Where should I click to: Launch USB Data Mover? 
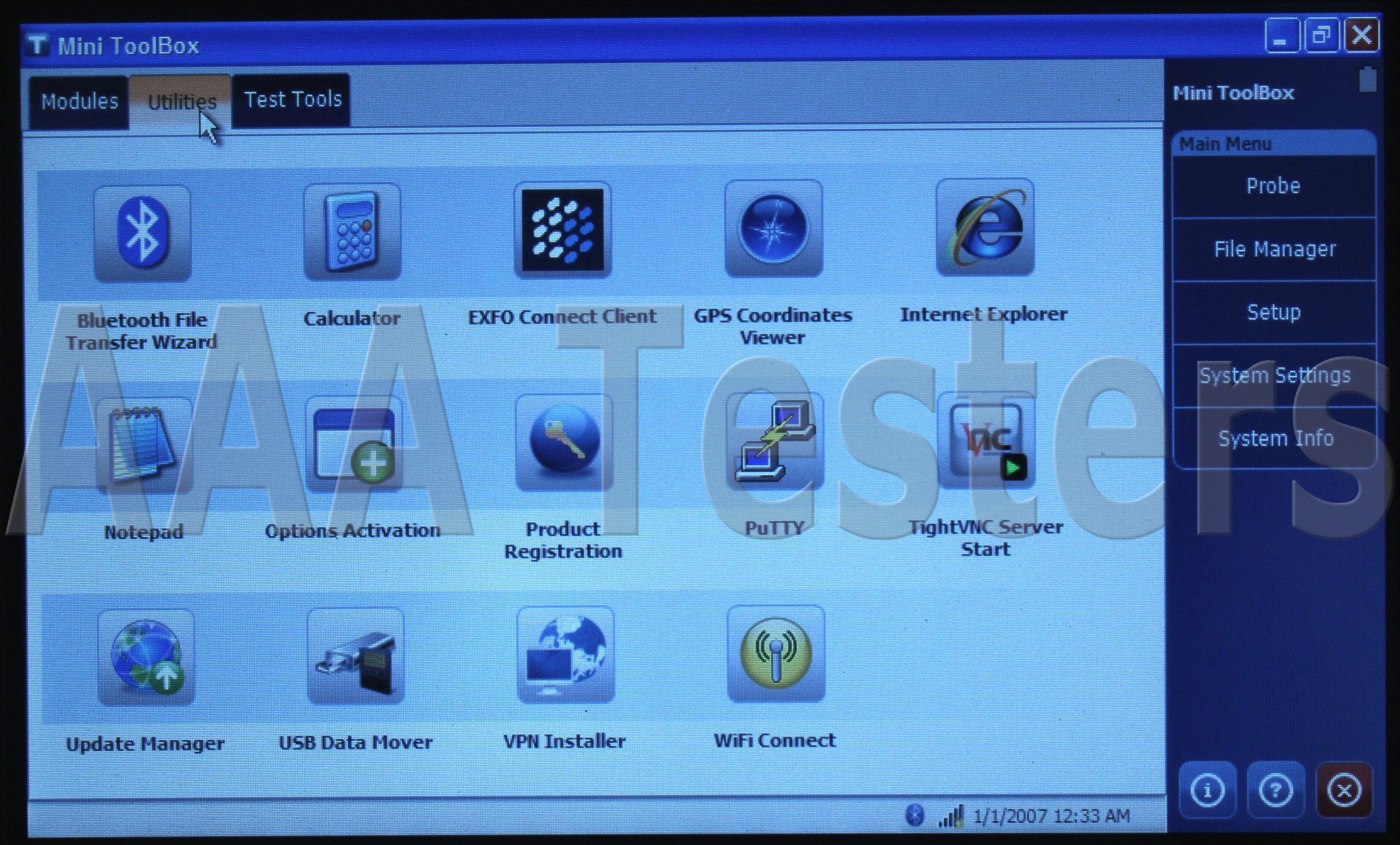coord(356,656)
